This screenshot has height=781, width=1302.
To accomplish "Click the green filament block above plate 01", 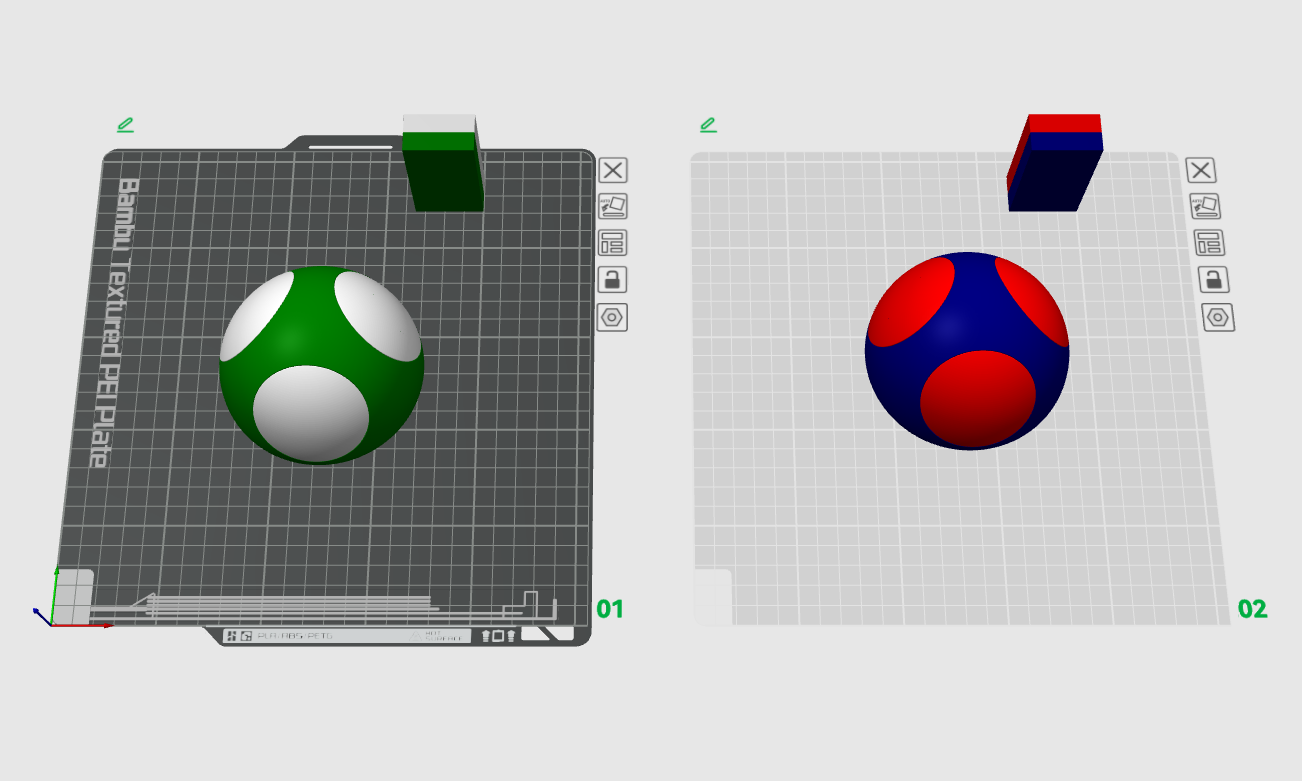I will (443, 165).
